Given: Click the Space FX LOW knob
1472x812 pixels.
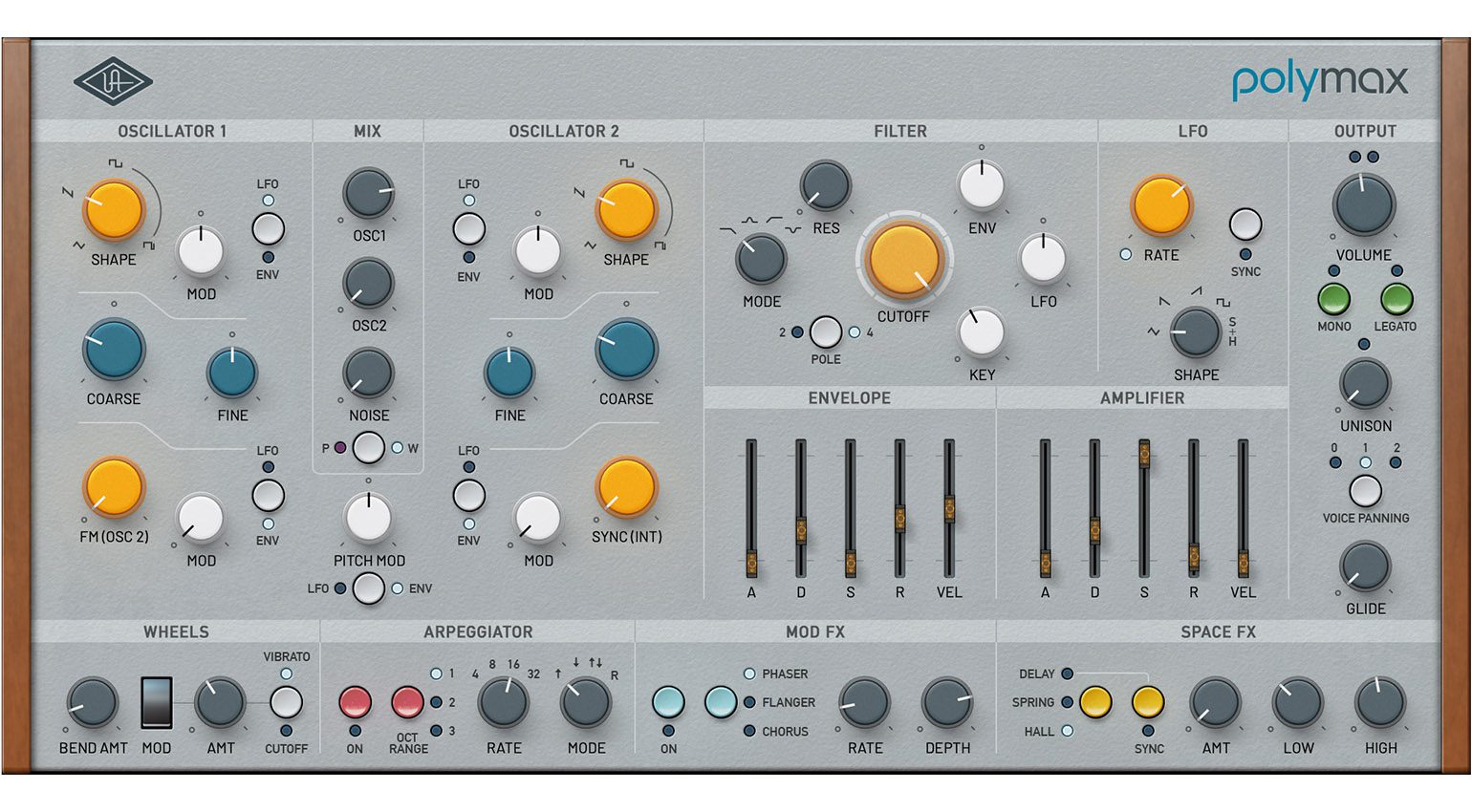Looking at the screenshot, I should click(1298, 704).
